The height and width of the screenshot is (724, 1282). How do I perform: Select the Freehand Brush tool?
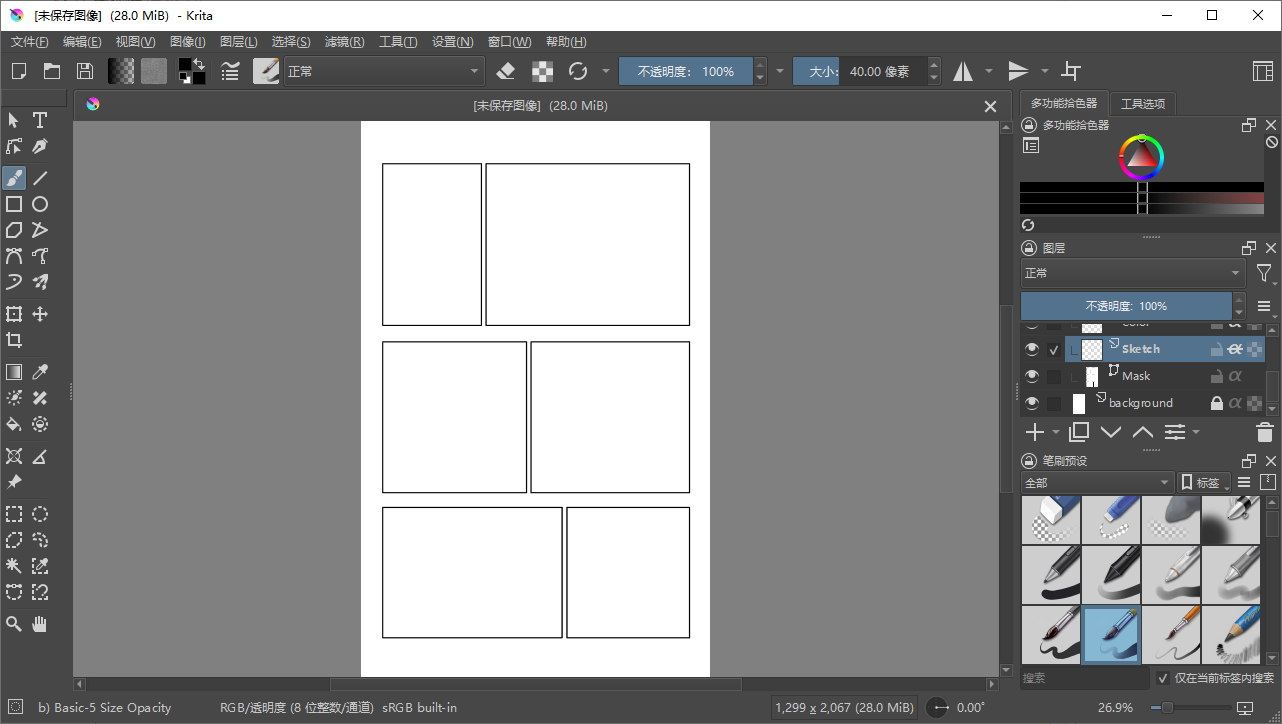tap(14, 178)
